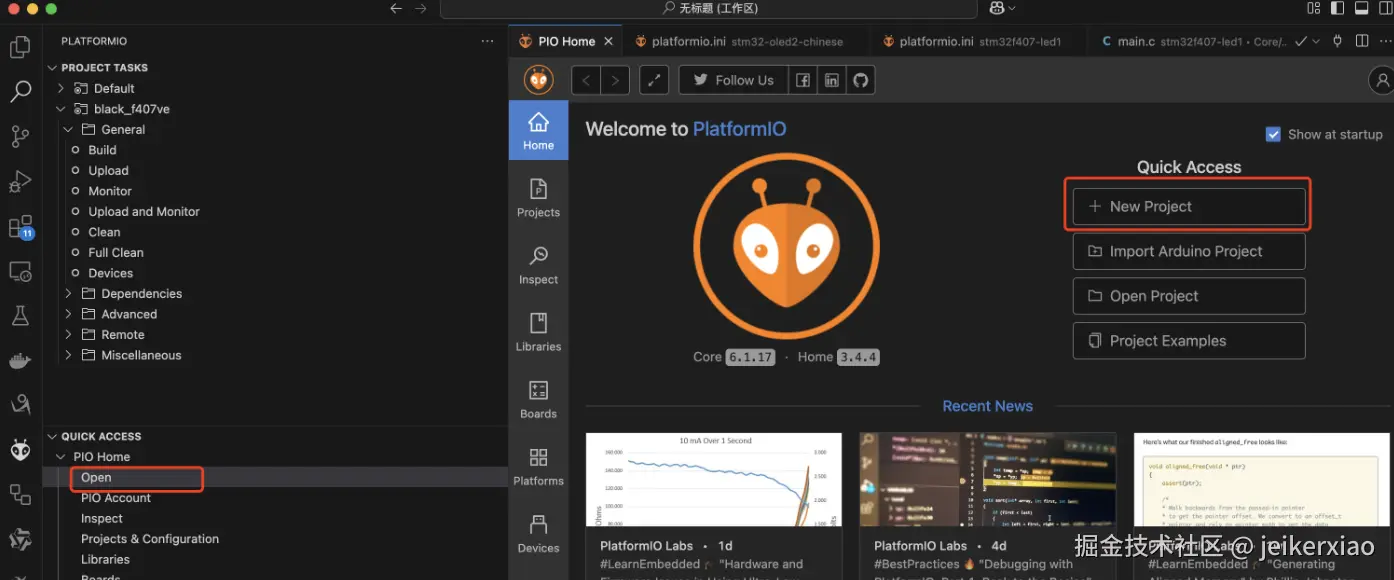Image resolution: width=1394 pixels, height=580 pixels.
Task: Run the Build task
Action: (102, 150)
